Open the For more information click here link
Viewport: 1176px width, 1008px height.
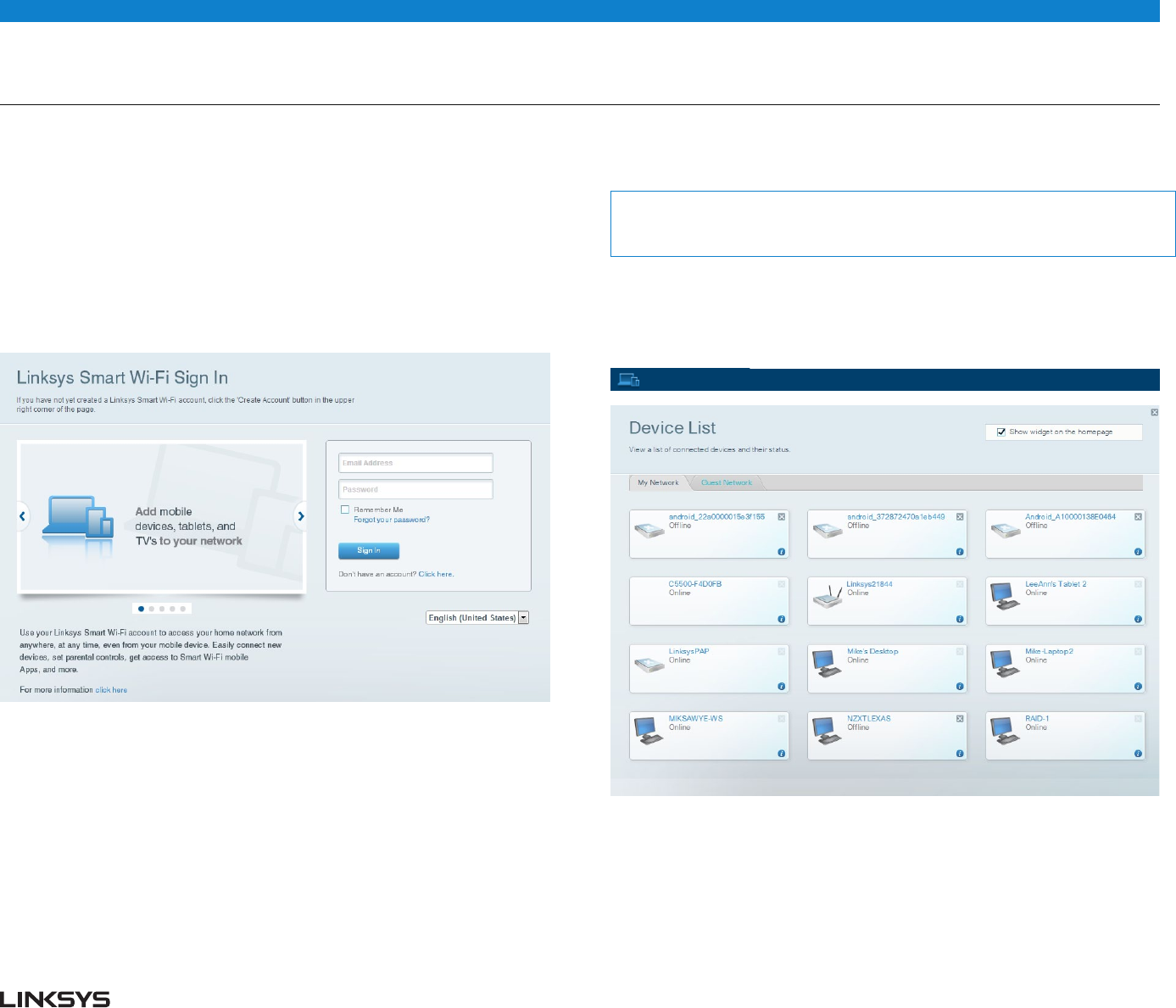coord(111,690)
